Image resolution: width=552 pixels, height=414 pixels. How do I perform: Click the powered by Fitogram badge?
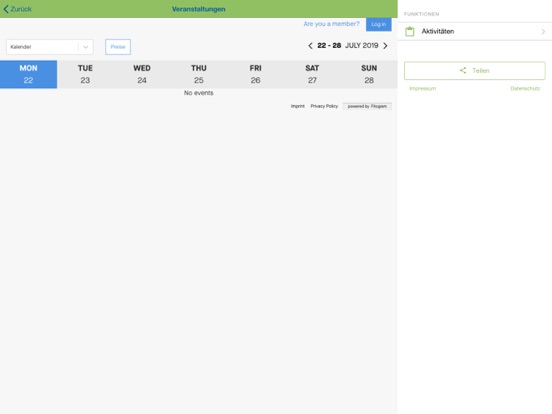point(367,106)
